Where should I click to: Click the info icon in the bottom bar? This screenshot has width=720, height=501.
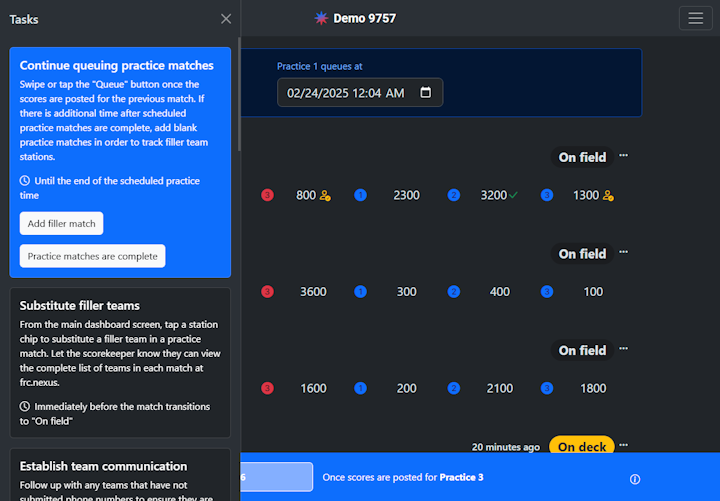(635, 478)
